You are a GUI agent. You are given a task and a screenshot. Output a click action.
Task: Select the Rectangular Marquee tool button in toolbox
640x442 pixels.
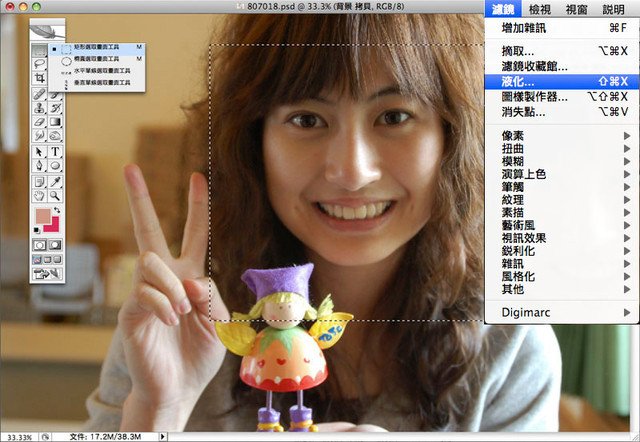click(39, 50)
